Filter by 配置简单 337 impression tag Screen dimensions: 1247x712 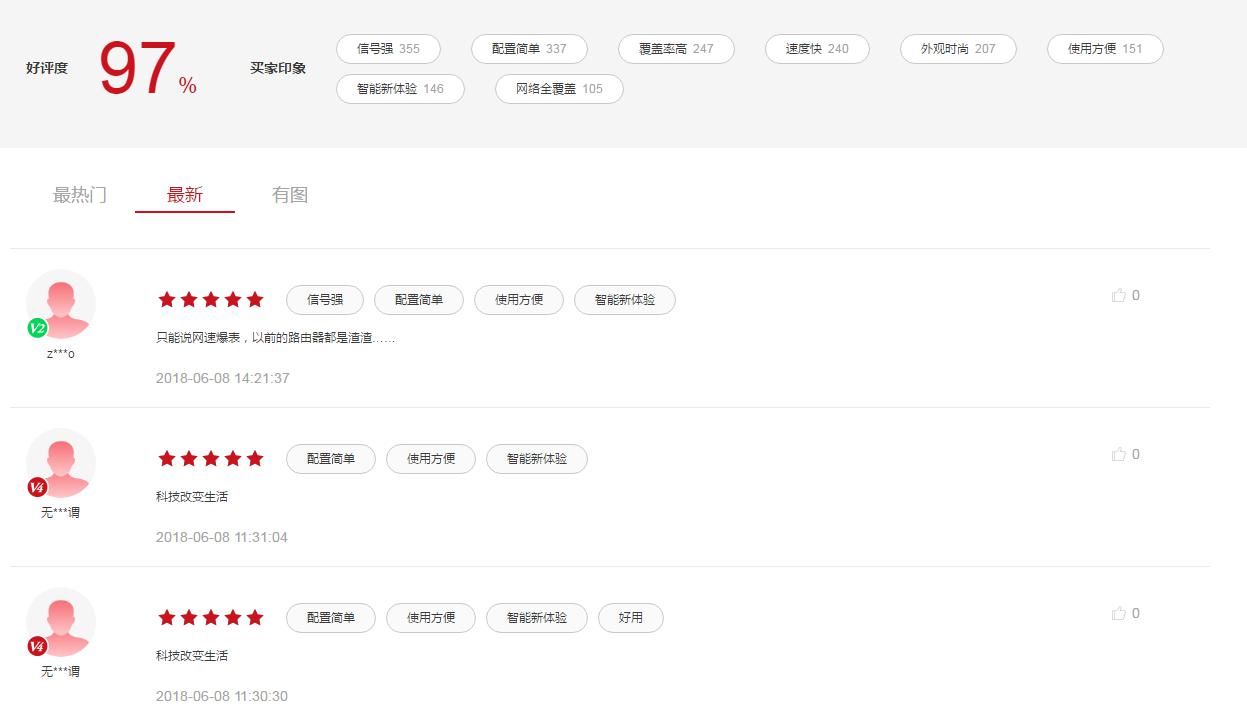coord(529,49)
